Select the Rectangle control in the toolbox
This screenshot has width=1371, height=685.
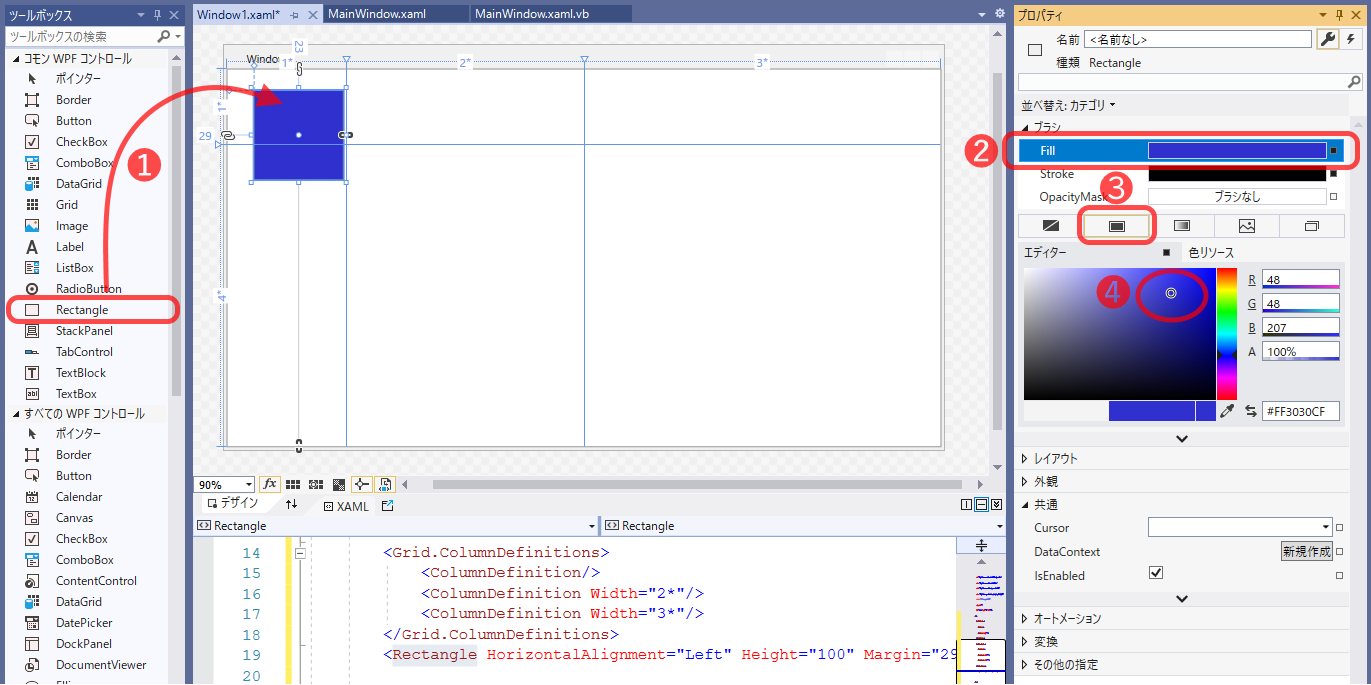(82, 310)
